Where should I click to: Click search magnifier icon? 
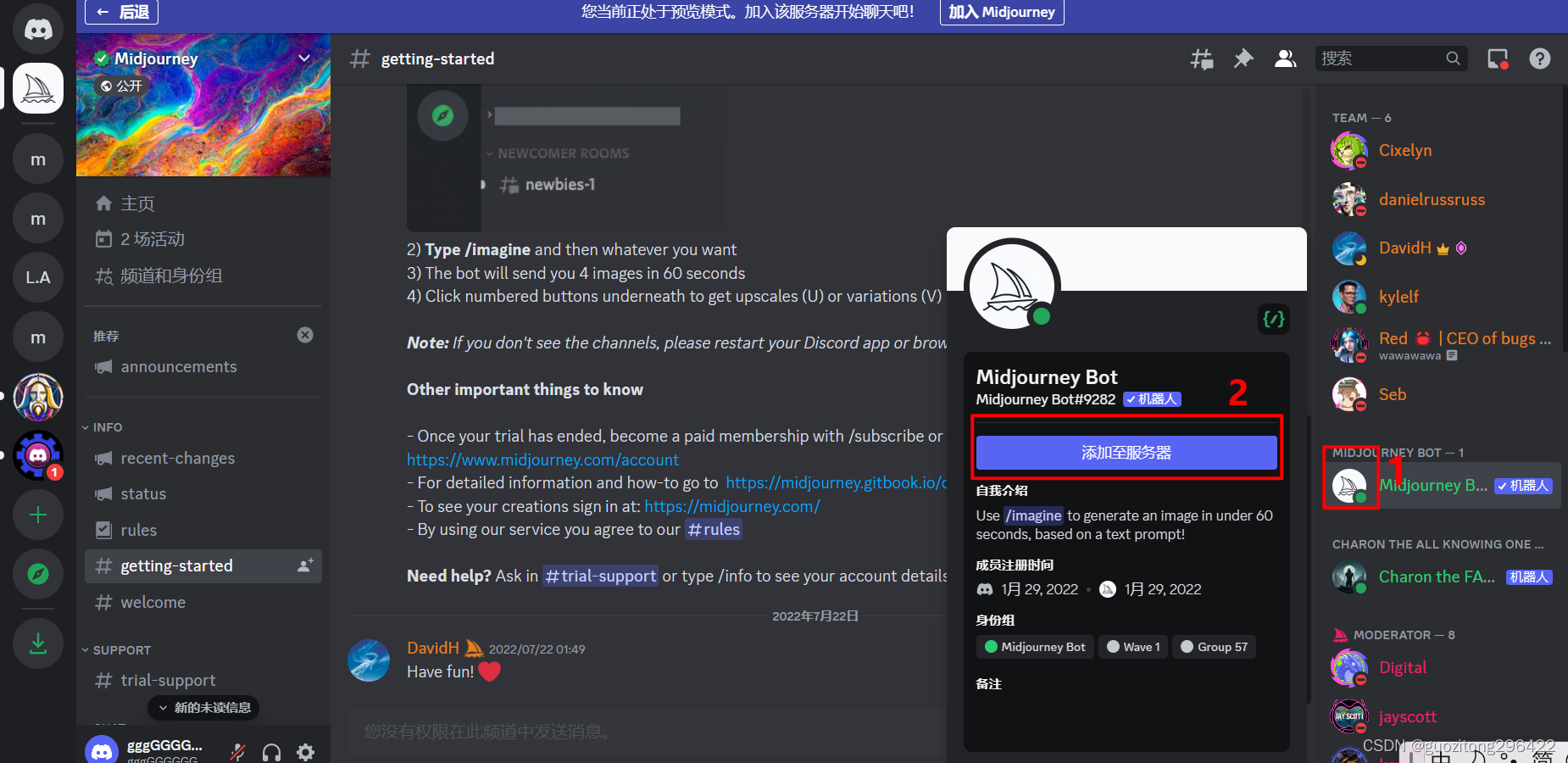[1453, 58]
